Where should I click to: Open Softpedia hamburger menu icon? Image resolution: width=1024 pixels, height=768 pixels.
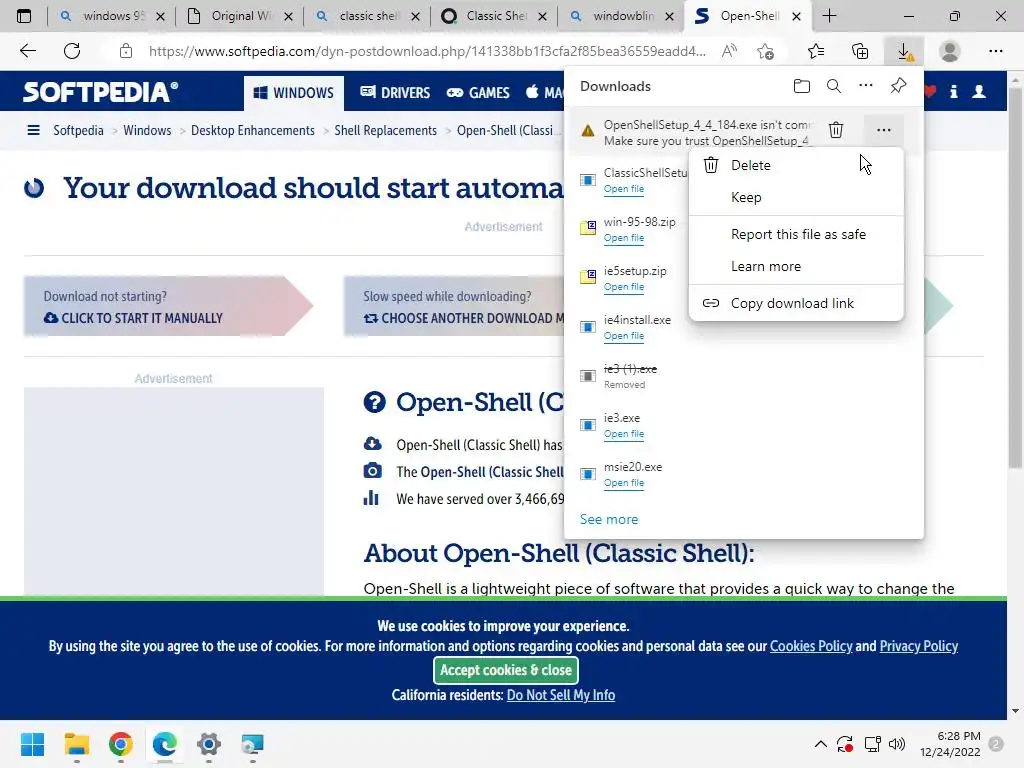(x=33, y=130)
